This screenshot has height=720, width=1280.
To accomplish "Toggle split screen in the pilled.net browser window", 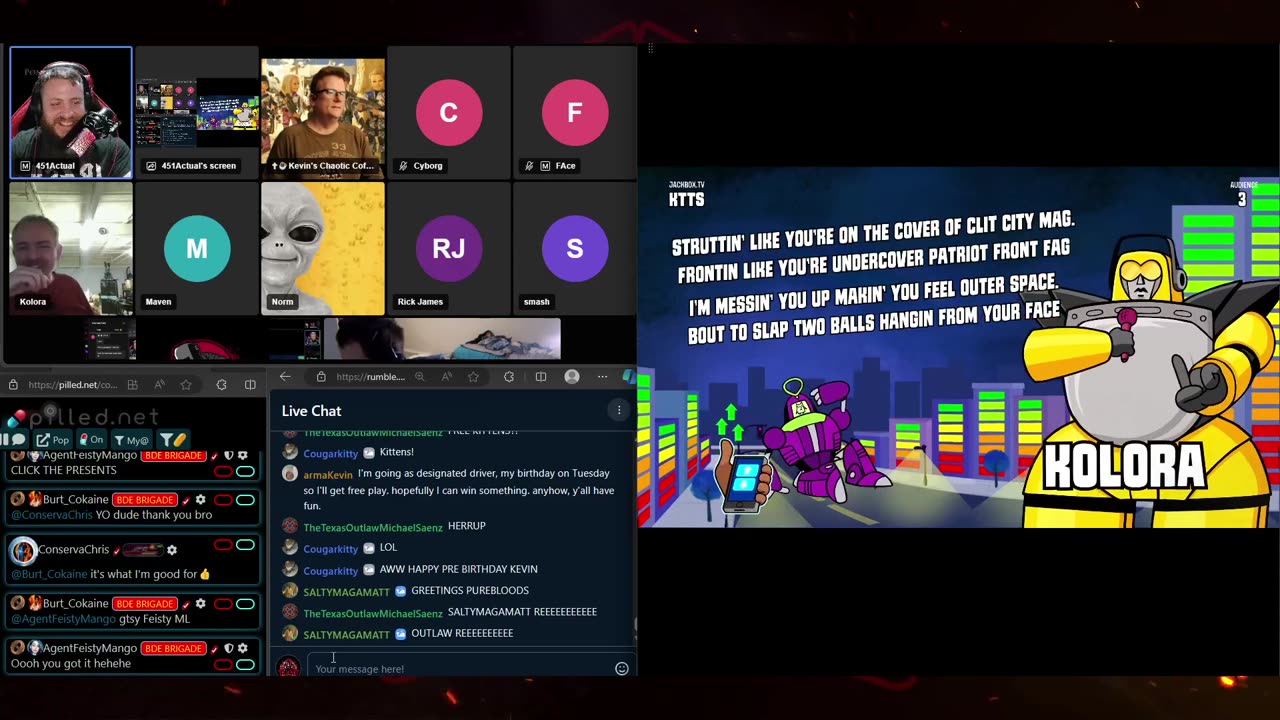I will tap(250, 385).
